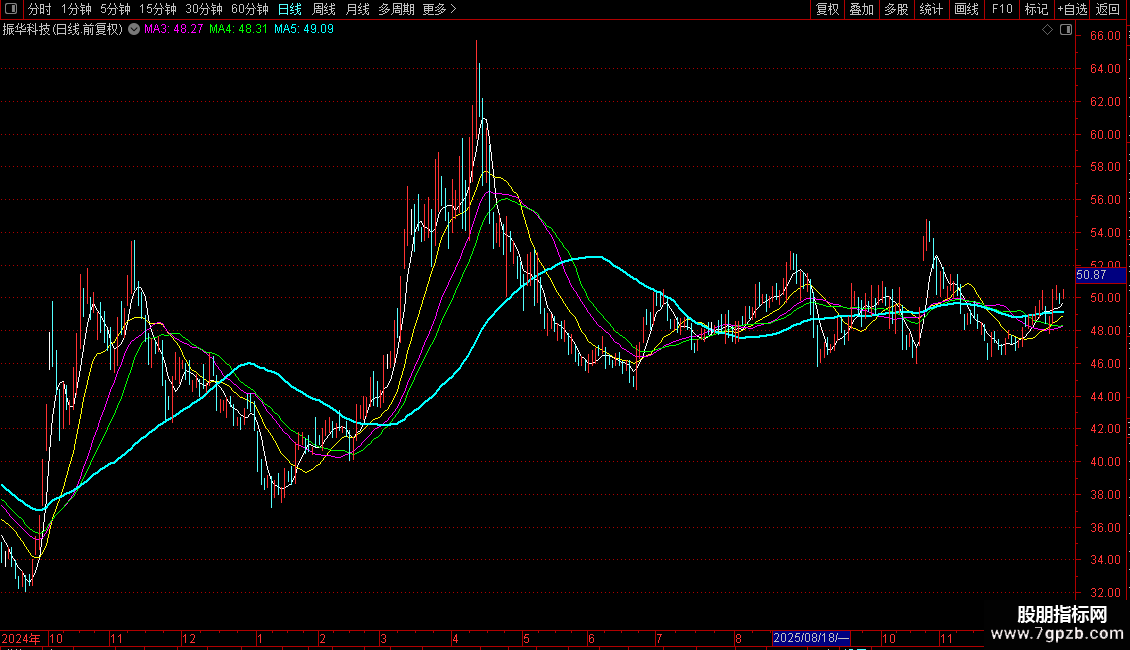The height and width of the screenshot is (650, 1130).
Task: Select the 30分钟 period tab
Action: point(204,9)
